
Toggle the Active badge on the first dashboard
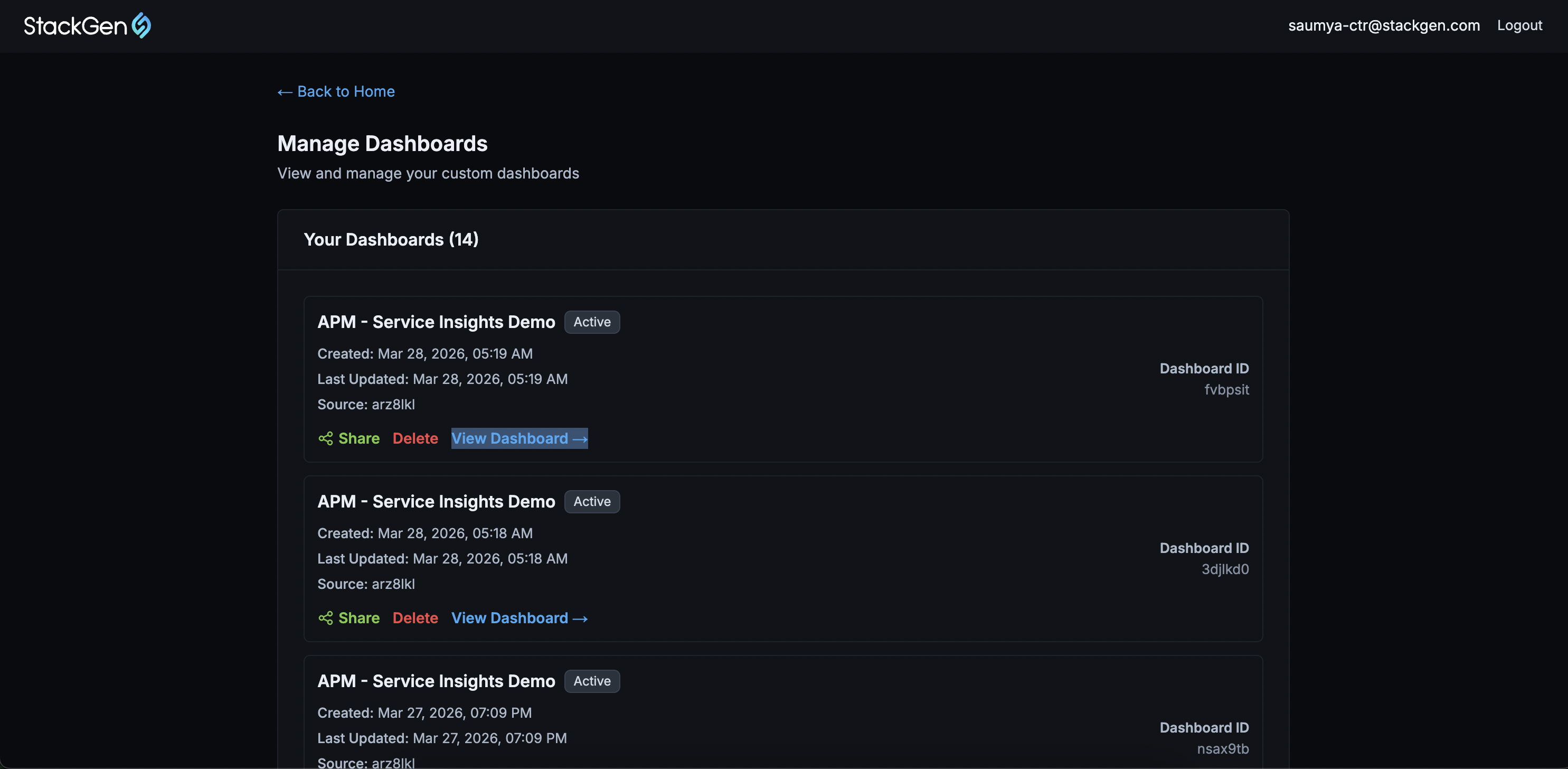(x=592, y=322)
